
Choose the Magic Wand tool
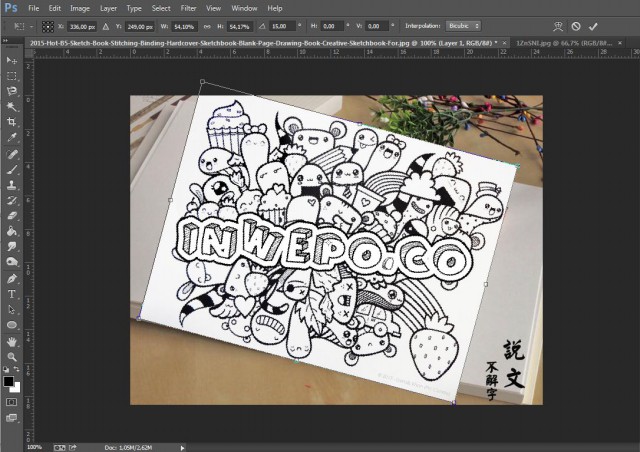click(12, 106)
